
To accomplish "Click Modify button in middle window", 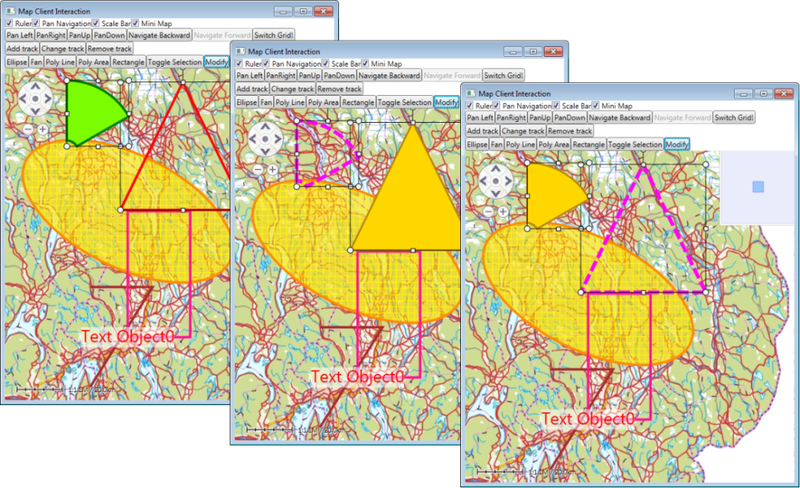I will (446, 102).
